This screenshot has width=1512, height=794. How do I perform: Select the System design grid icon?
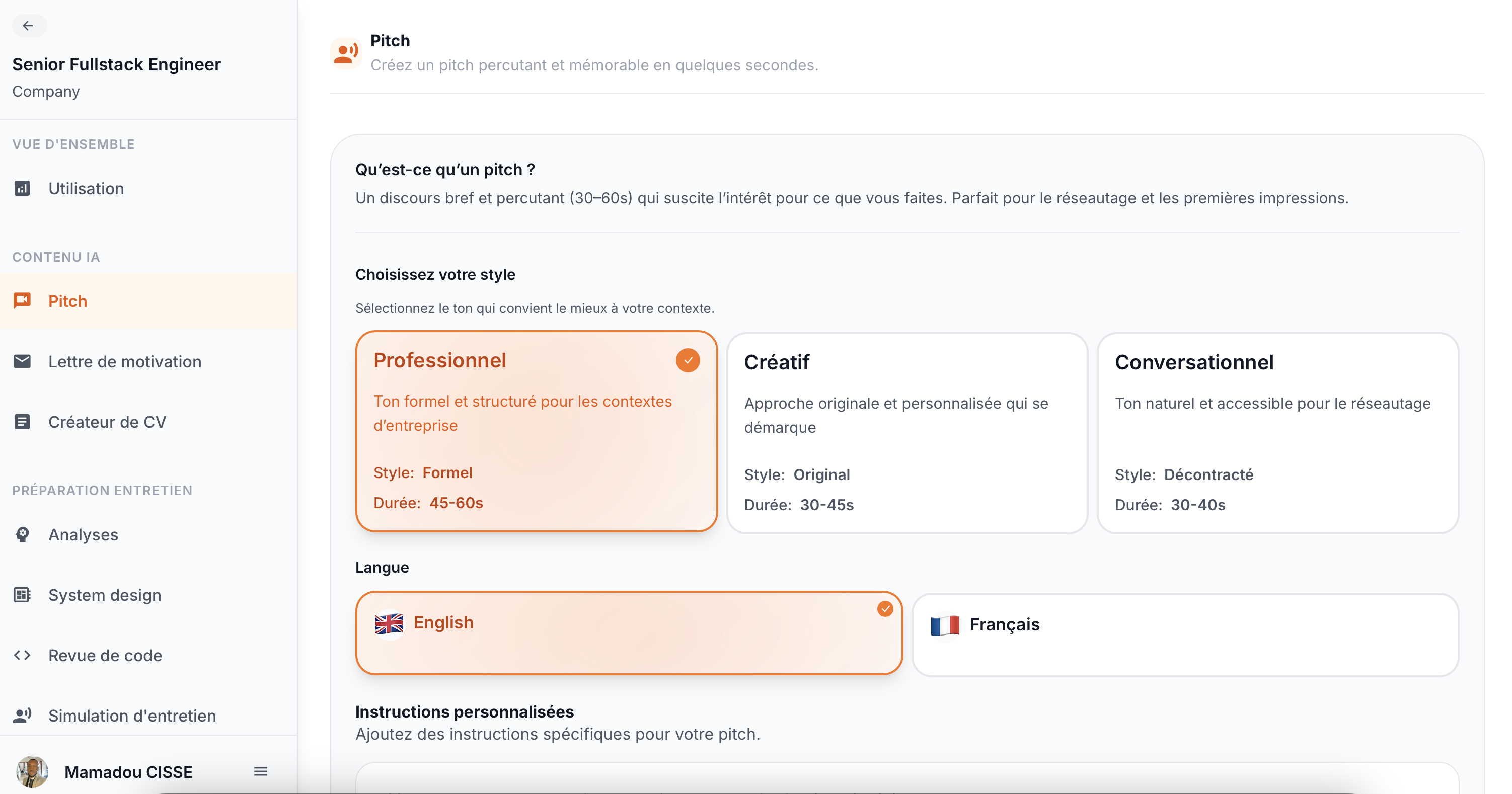pyautogui.click(x=22, y=594)
